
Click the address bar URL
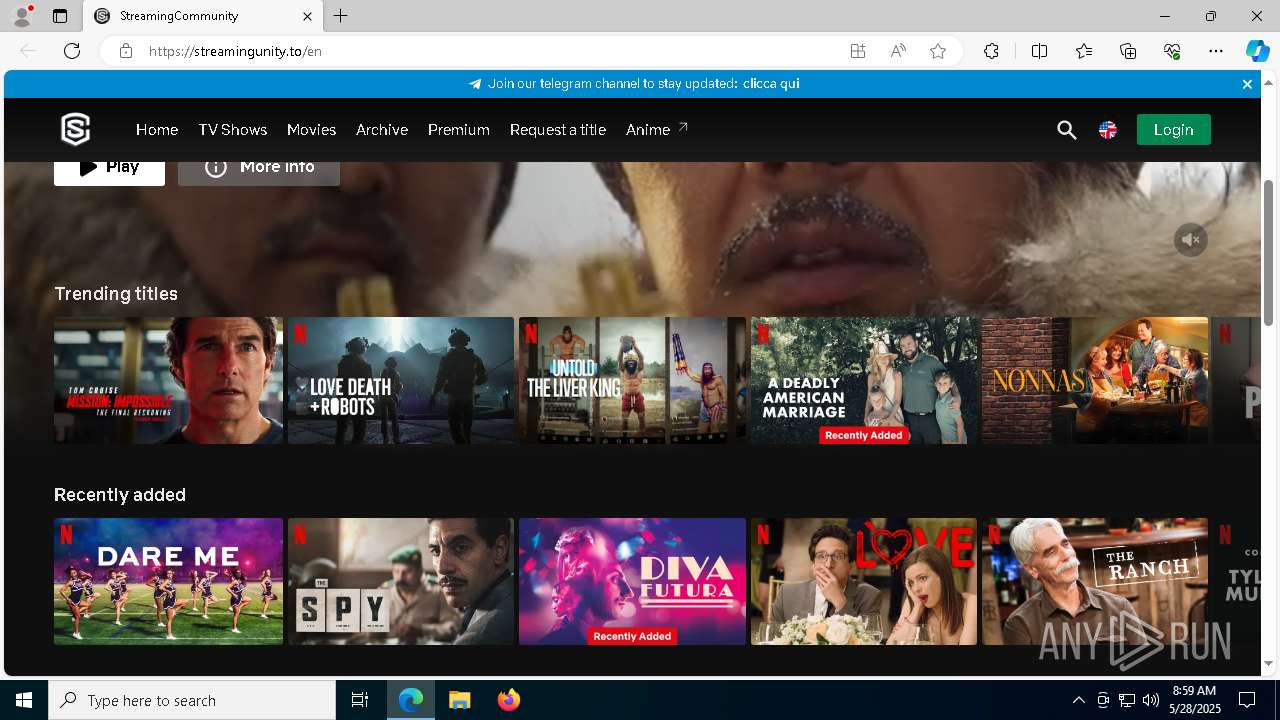pos(235,51)
